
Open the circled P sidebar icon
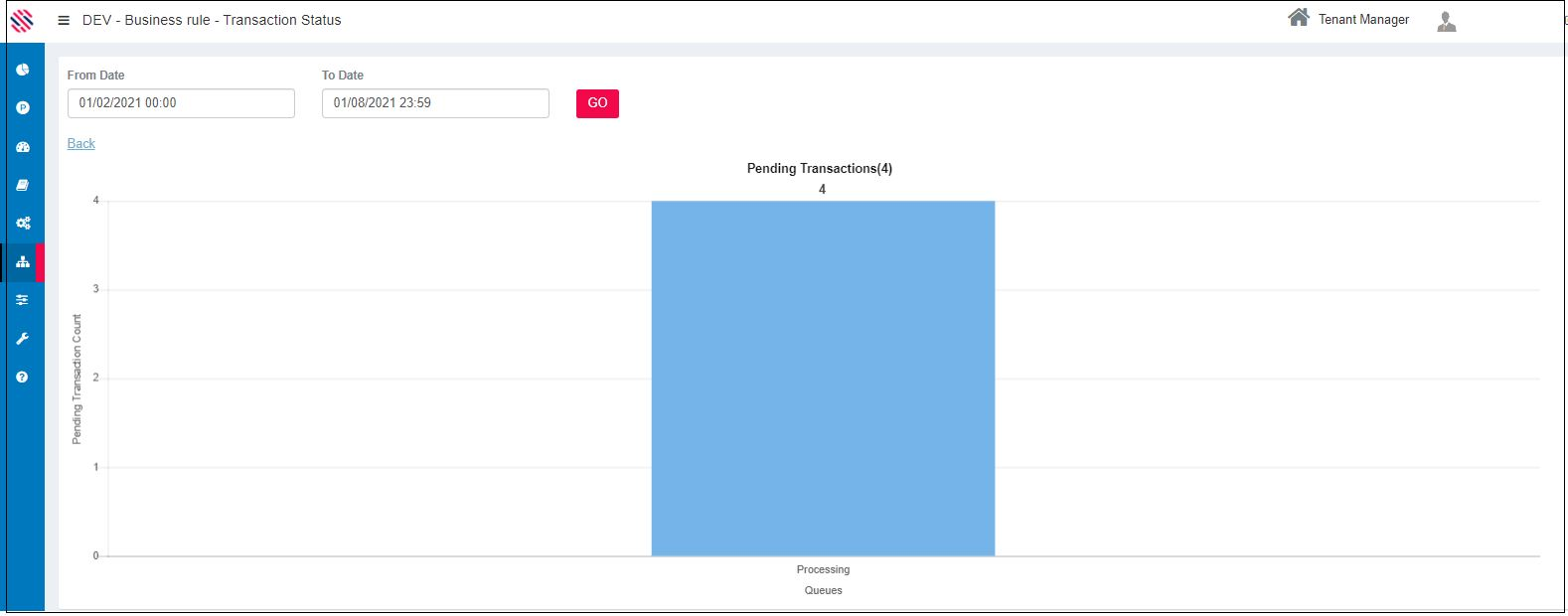(x=23, y=107)
